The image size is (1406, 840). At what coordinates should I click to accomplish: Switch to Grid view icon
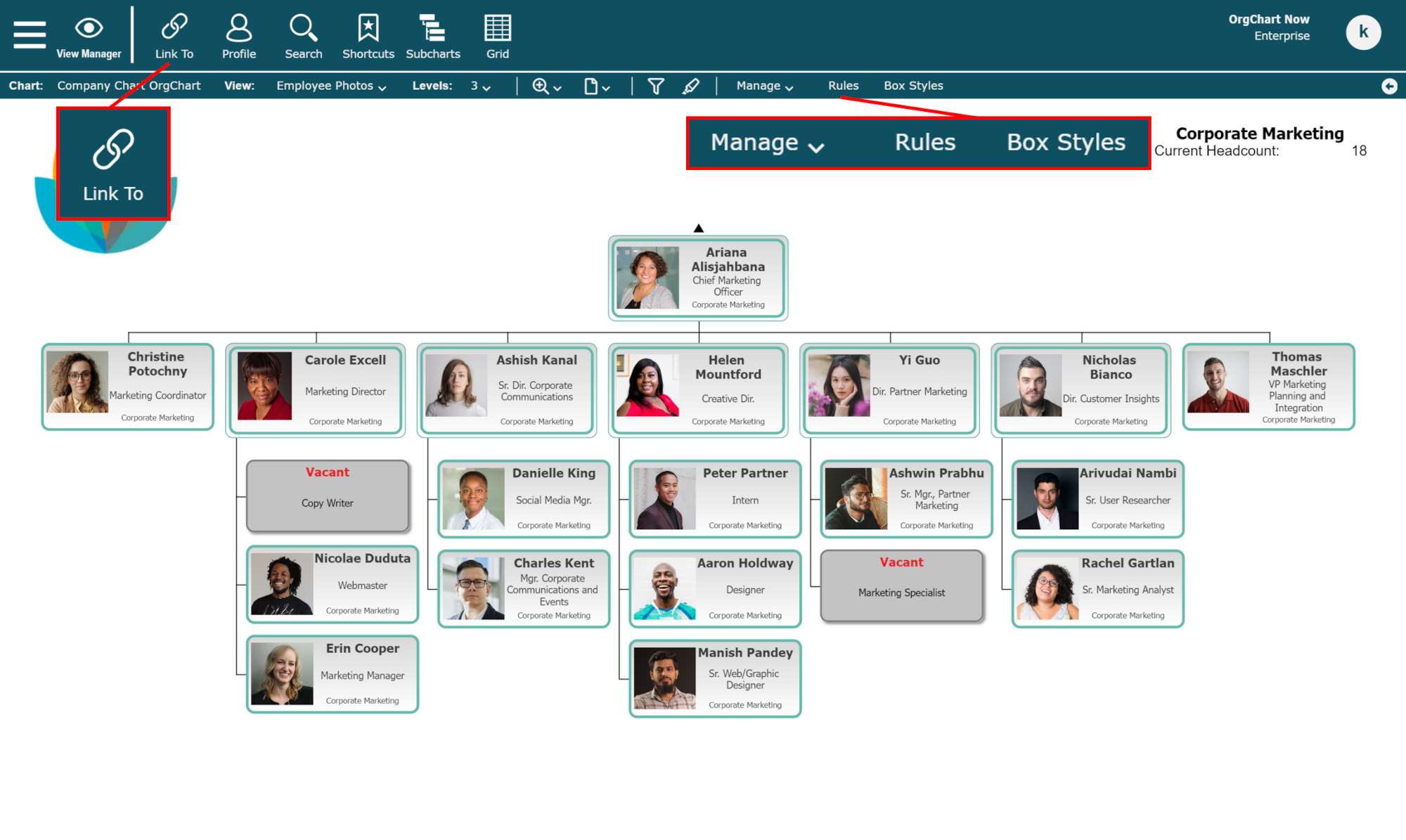pos(497,28)
